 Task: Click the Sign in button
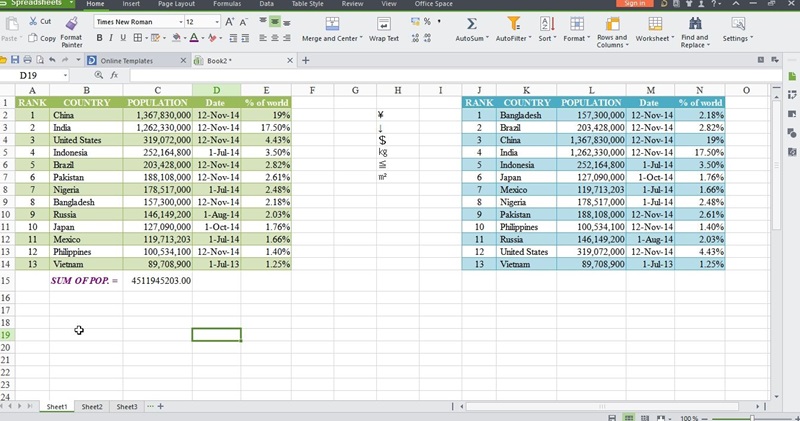[x=634, y=4]
